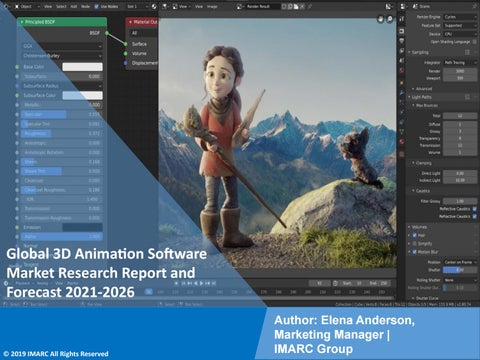This screenshot has height=360, width=480.
Task: Open the Render properties tab icon
Action: click(402, 31)
